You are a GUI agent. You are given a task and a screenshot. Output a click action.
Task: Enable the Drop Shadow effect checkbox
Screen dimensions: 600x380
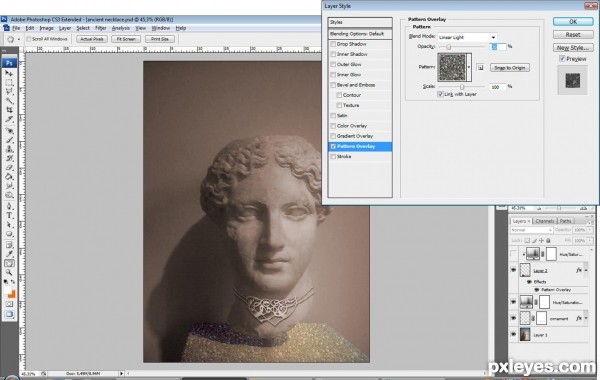click(x=333, y=44)
